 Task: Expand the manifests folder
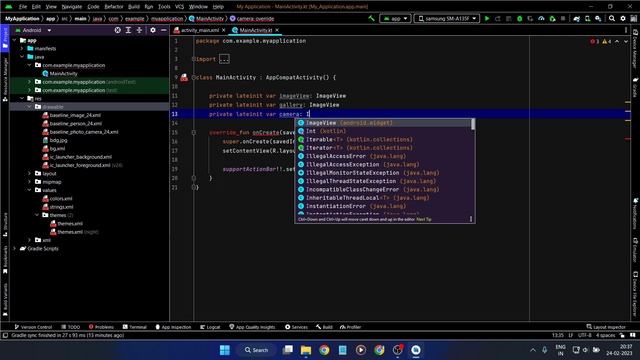click(22, 49)
